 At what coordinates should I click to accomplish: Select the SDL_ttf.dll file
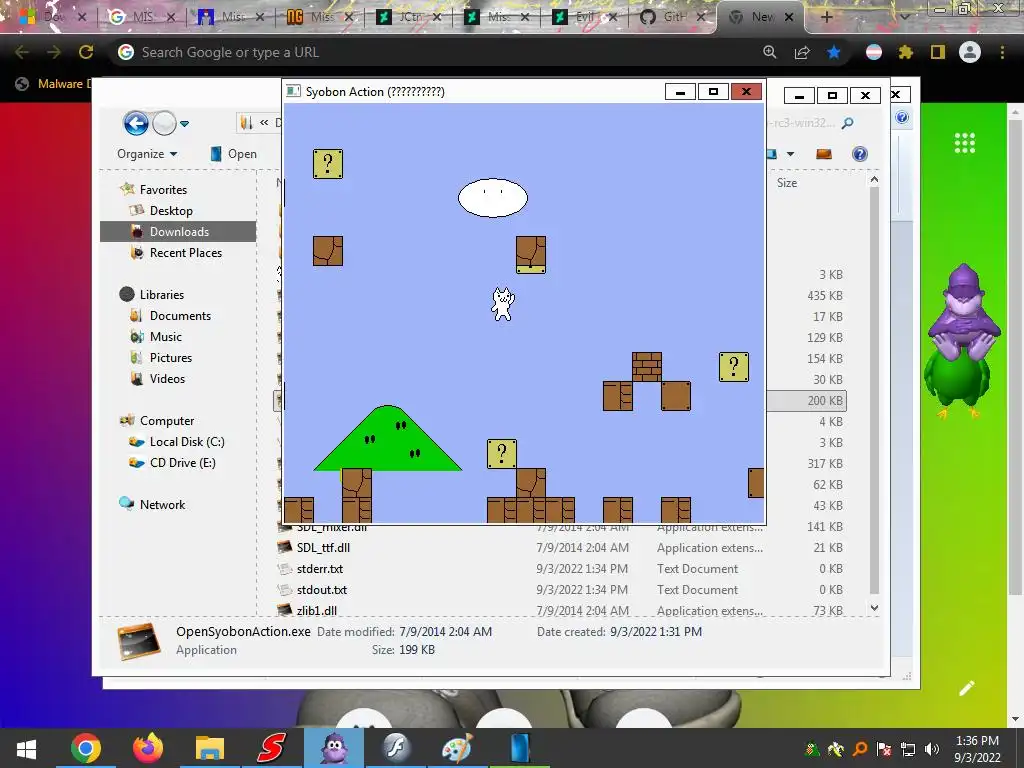[323, 547]
